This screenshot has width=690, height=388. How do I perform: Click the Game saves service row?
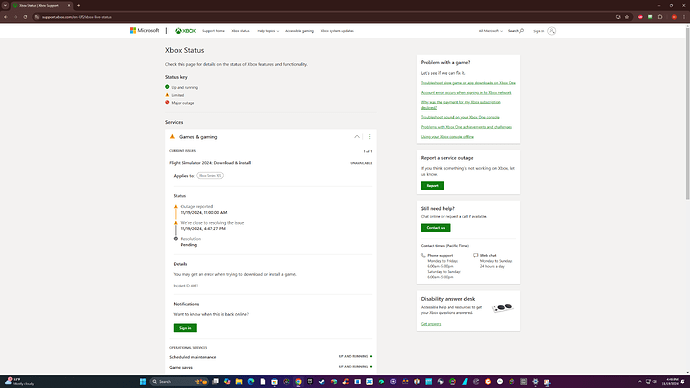click(271, 367)
